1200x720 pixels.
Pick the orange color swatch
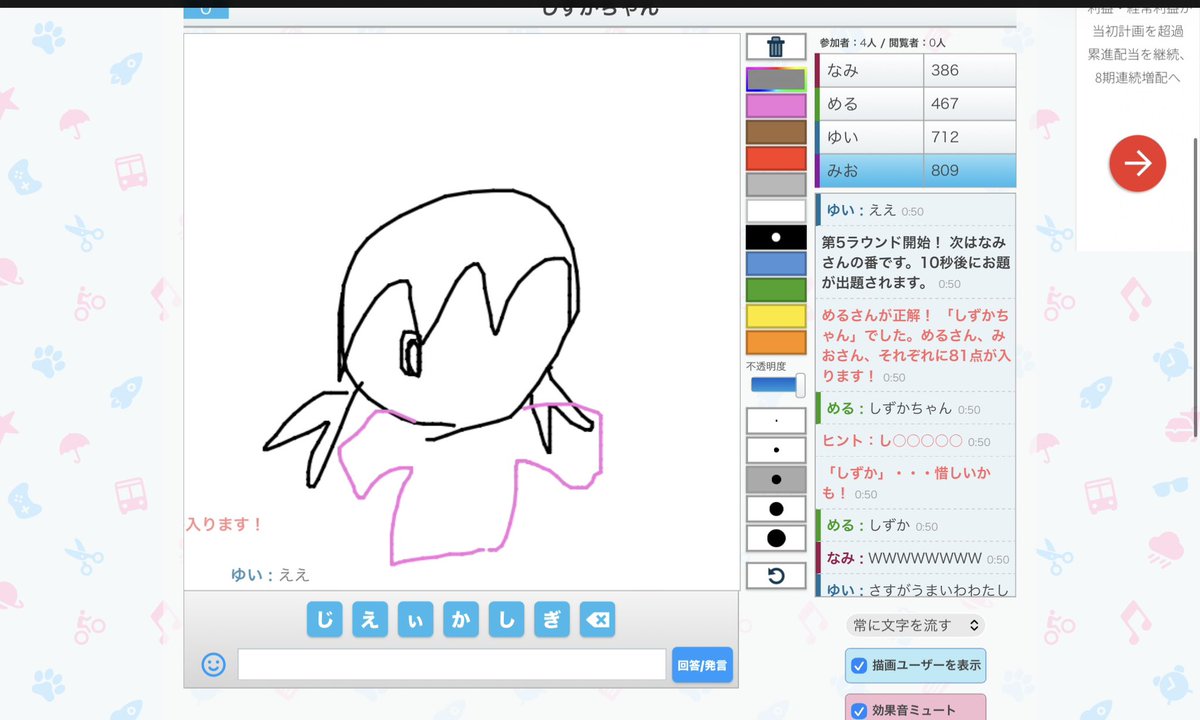pyautogui.click(x=776, y=342)
